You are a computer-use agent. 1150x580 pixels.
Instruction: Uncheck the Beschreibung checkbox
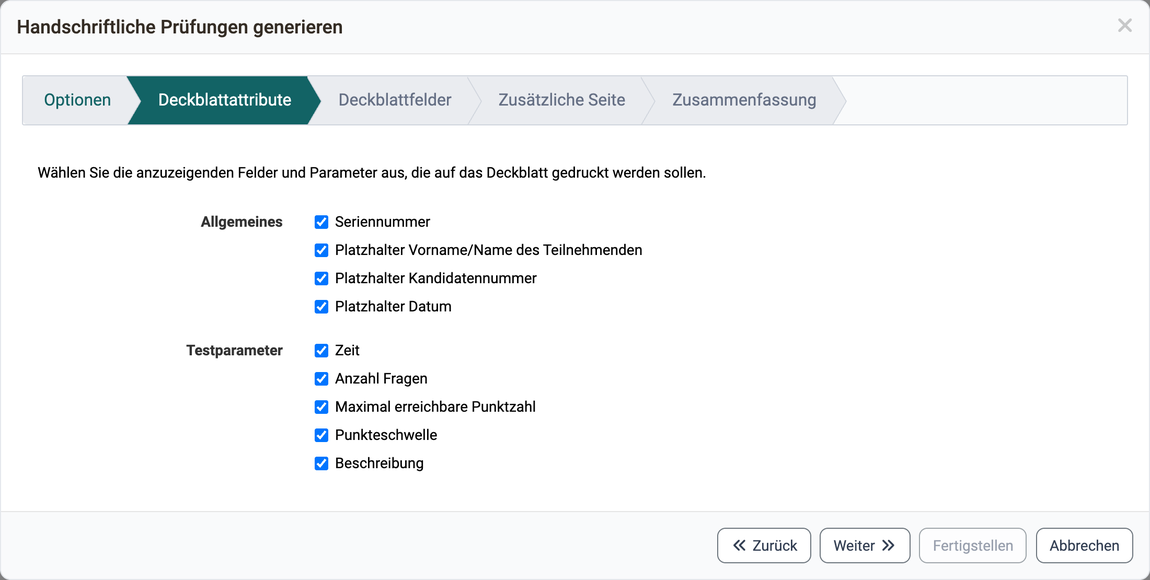(321, 463)
